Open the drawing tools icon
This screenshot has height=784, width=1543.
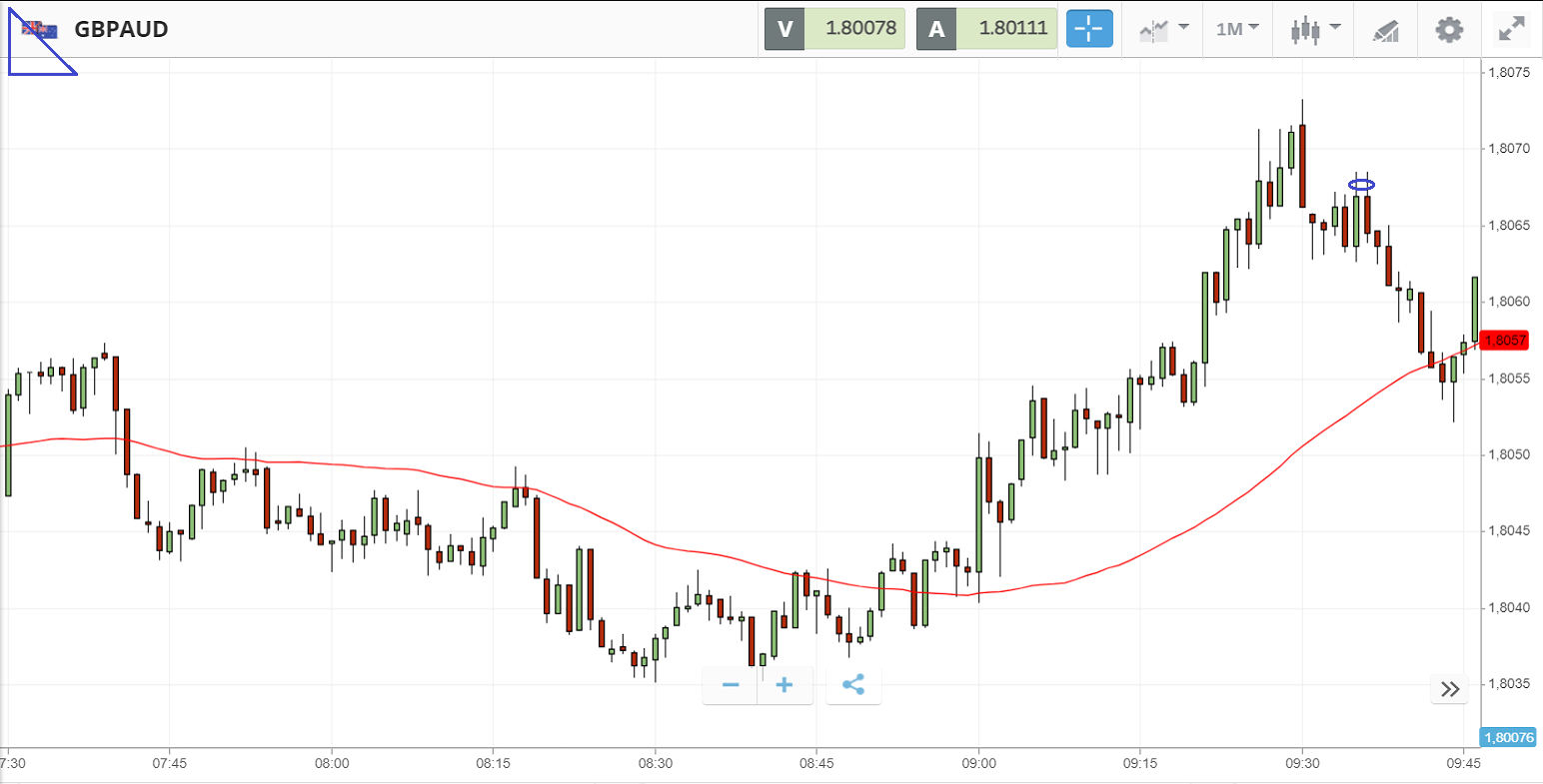1385,30
